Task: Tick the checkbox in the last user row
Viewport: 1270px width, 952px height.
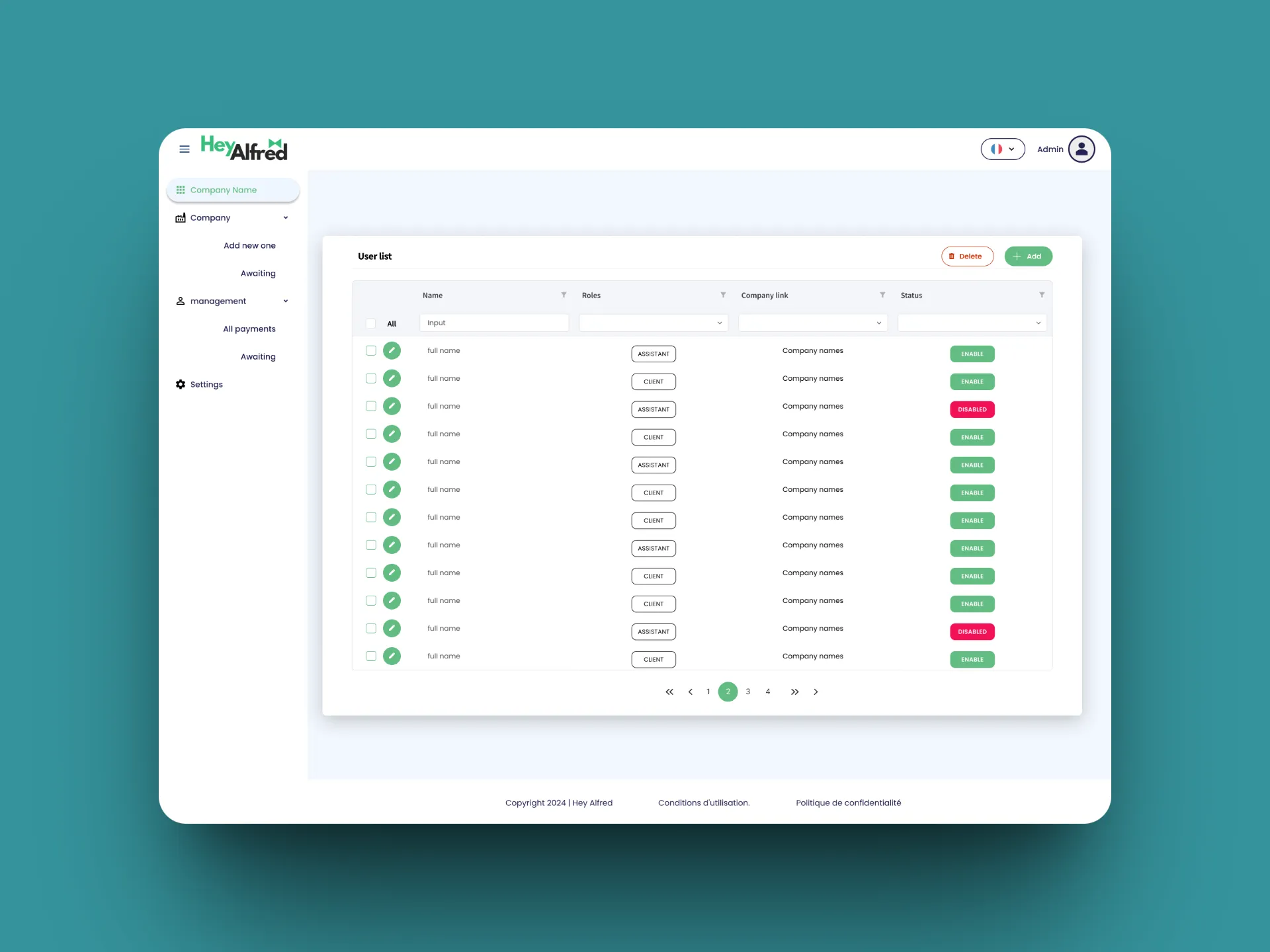Action: coord(371,656)
